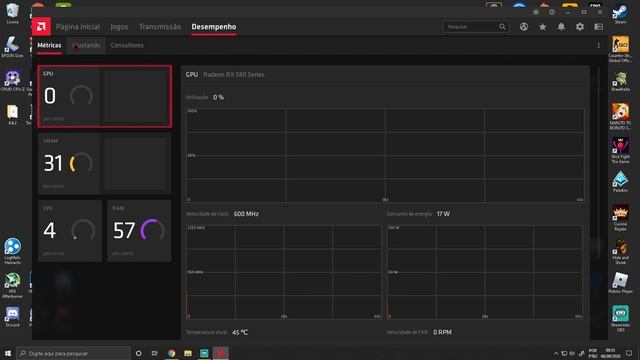Open the web browser globe icon

pyautogui.click(x=524, y=27)
